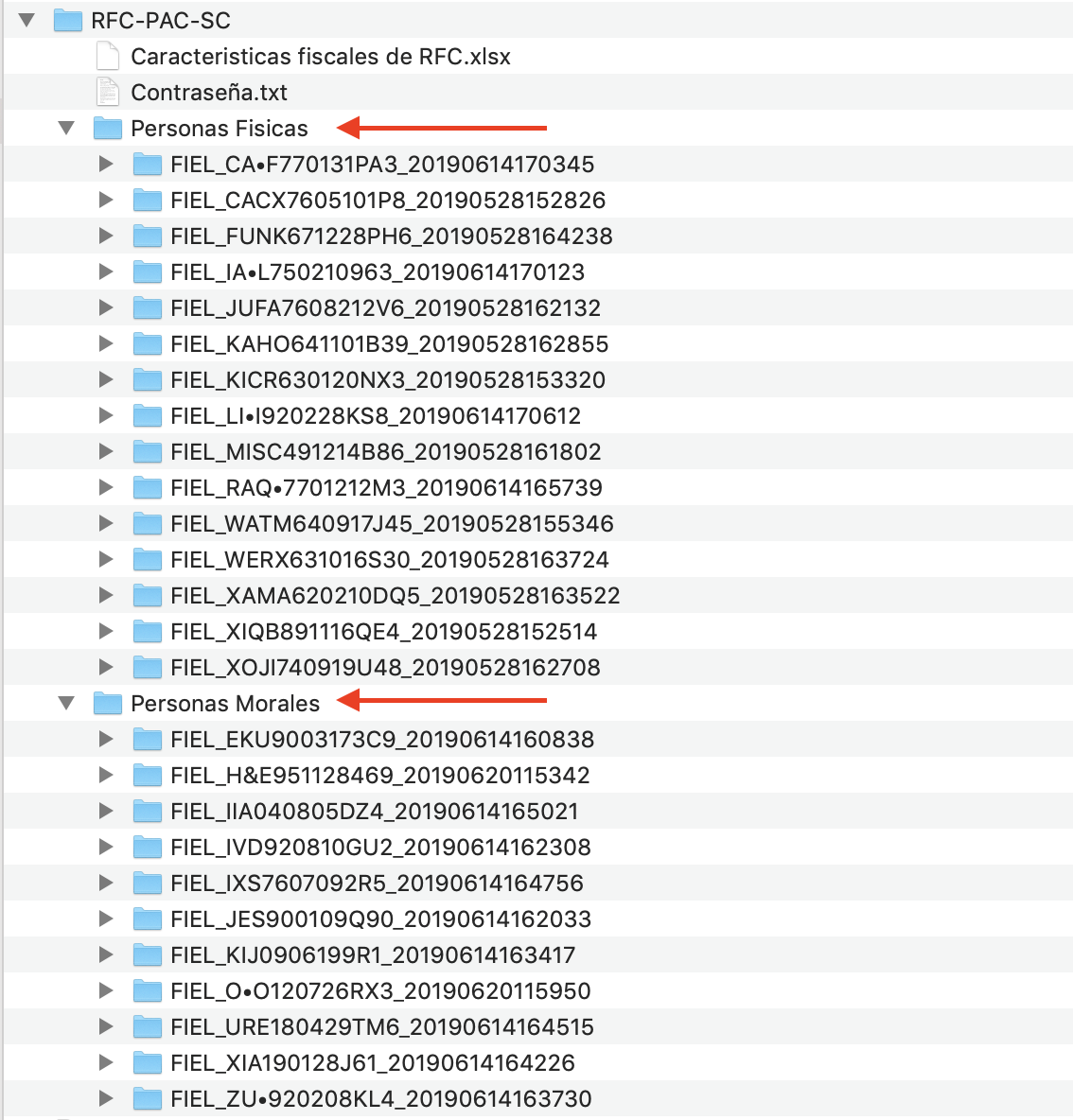Select the row named FIEL_LI•I920228KS8_20190614170612

pyautogui.click(x=538, y=415)
